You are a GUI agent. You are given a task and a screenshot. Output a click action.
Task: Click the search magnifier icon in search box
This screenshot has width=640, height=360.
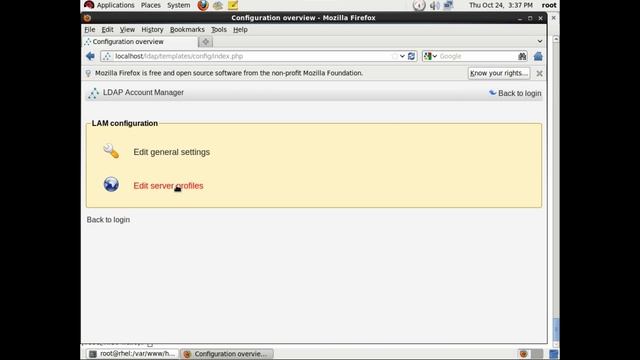pyautogui.click(x=522, y=56)
